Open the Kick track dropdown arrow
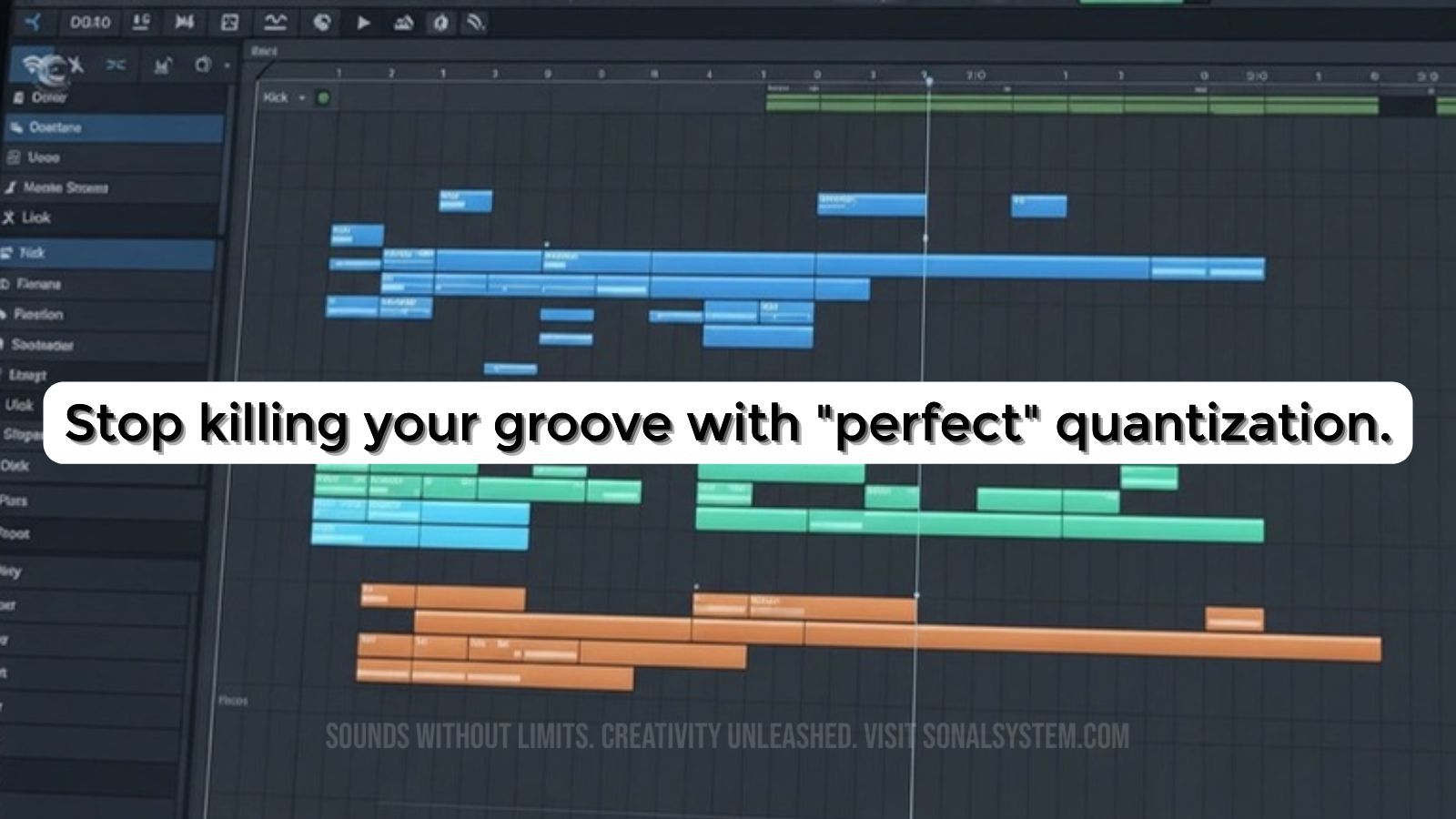The image size is (1456, 819). [301, 97]
